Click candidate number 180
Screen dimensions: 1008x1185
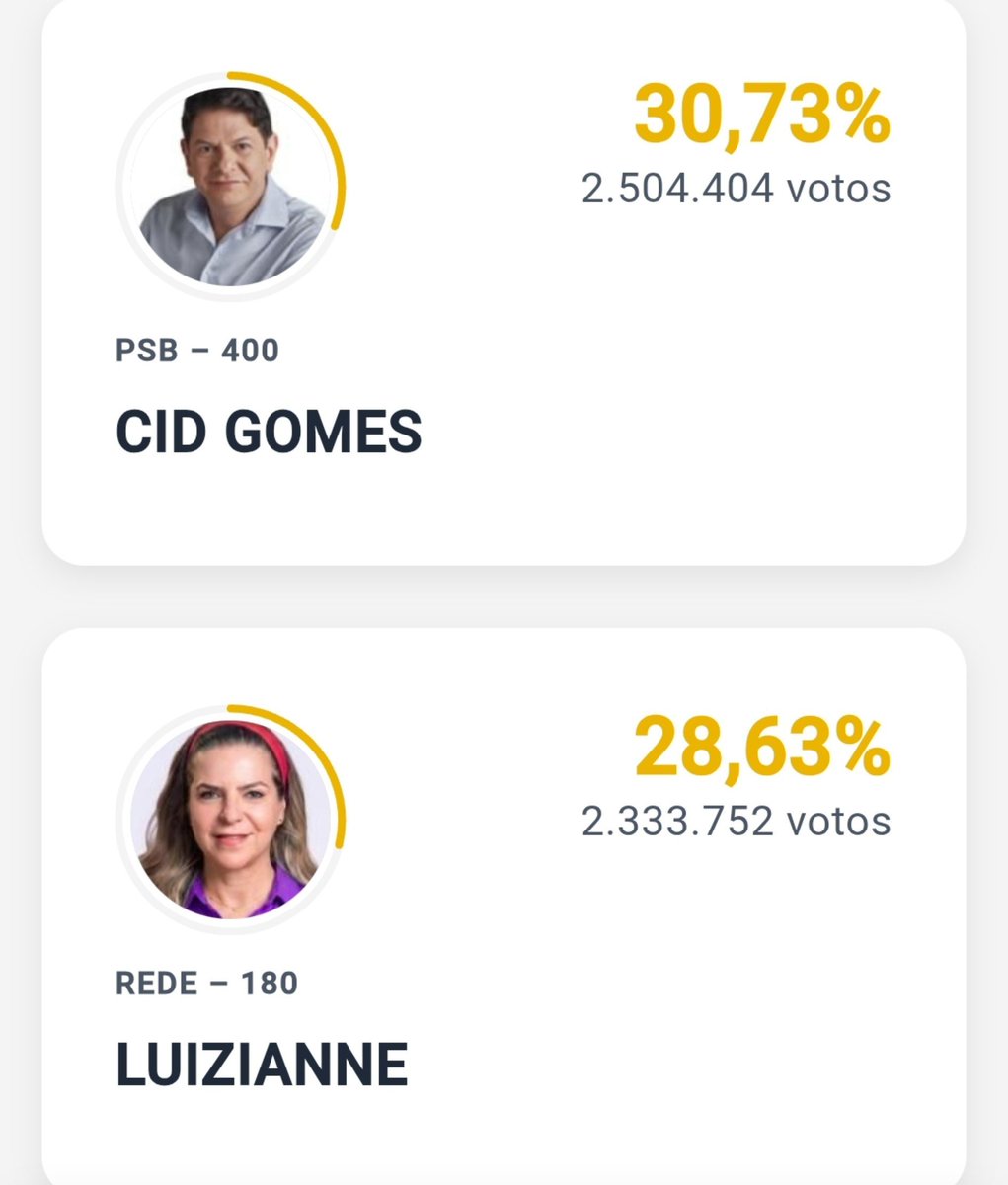click(x=269, y=984)
